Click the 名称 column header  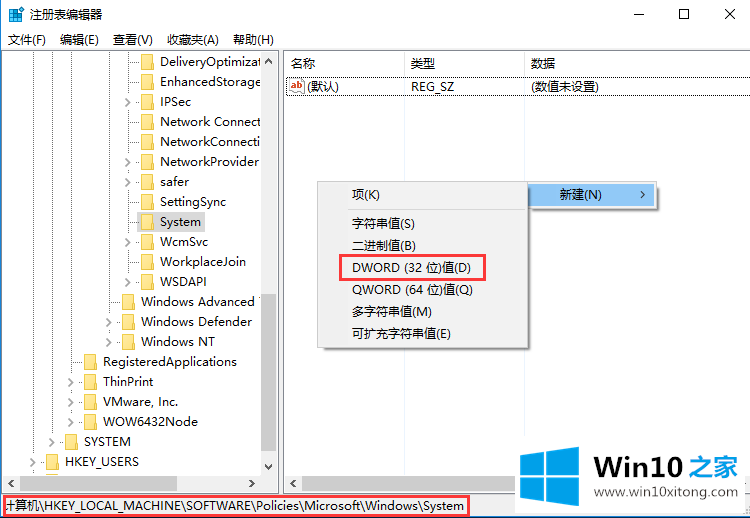click(303, 63)
